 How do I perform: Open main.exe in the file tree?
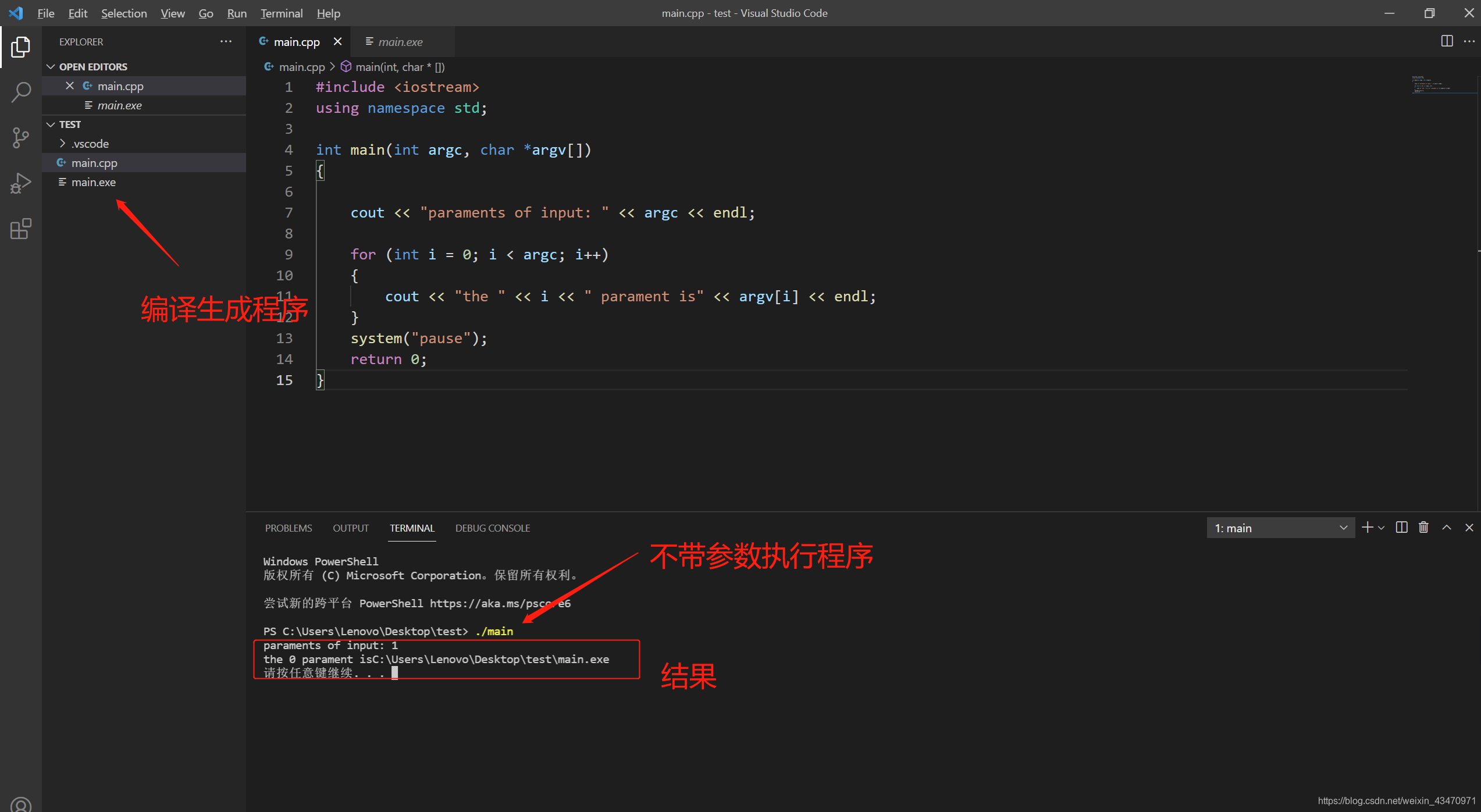[93, 183]
